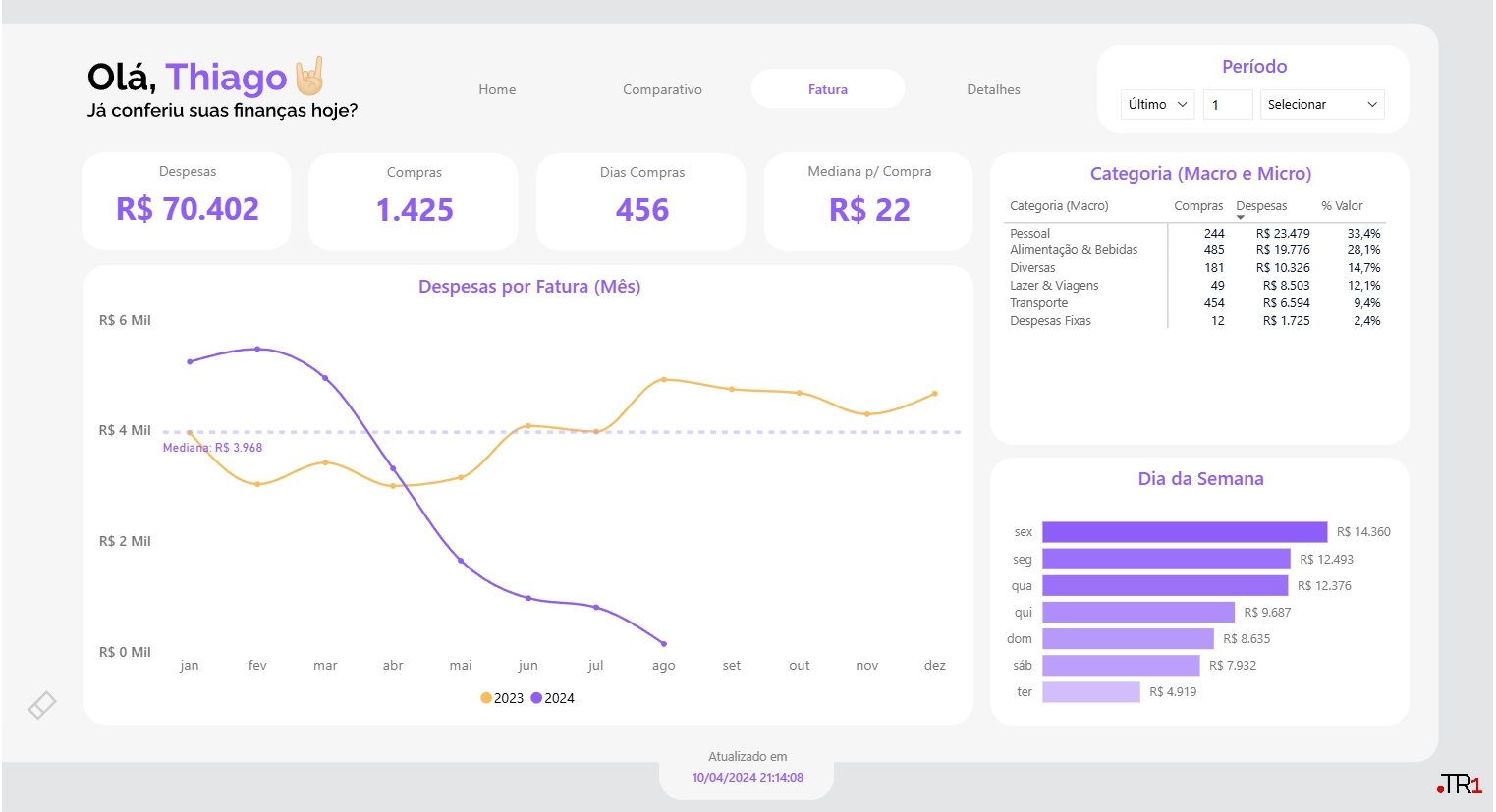This screenshot has height=812, width=1496.
Task: Click the period number input field
Action: pos(1227,104)
